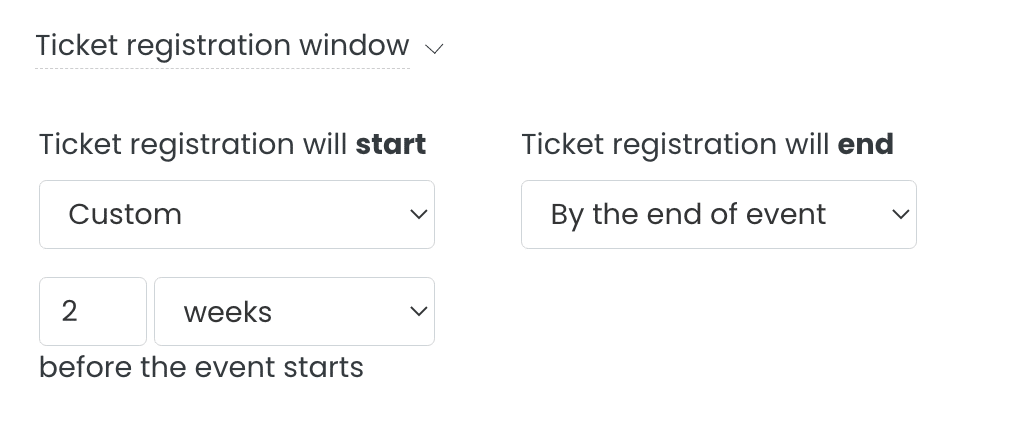
Task: Select the weeks text in the unit dropdown
Action: coord(228,312)
